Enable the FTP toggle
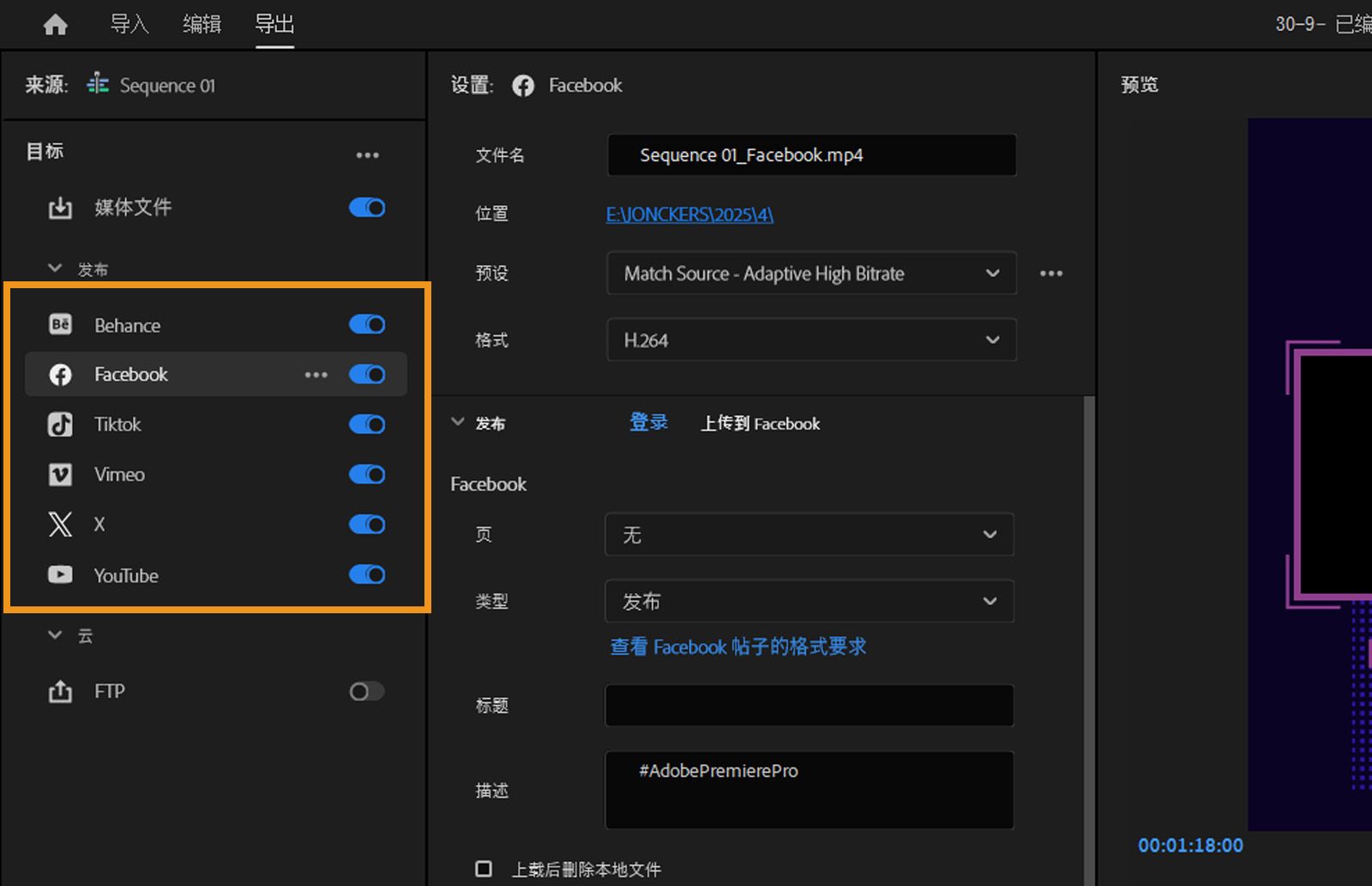 (367, 691)
